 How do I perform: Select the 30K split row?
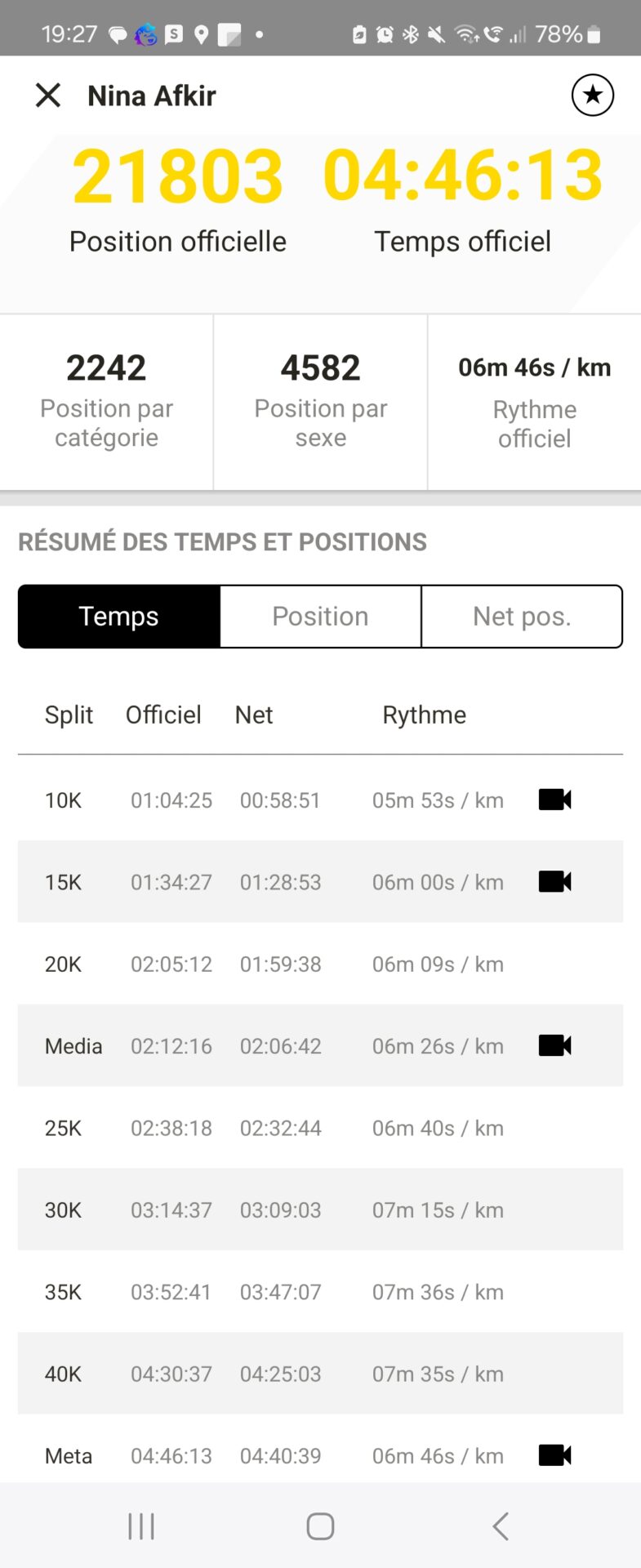pyautogui.click(x=320, y=1209)
